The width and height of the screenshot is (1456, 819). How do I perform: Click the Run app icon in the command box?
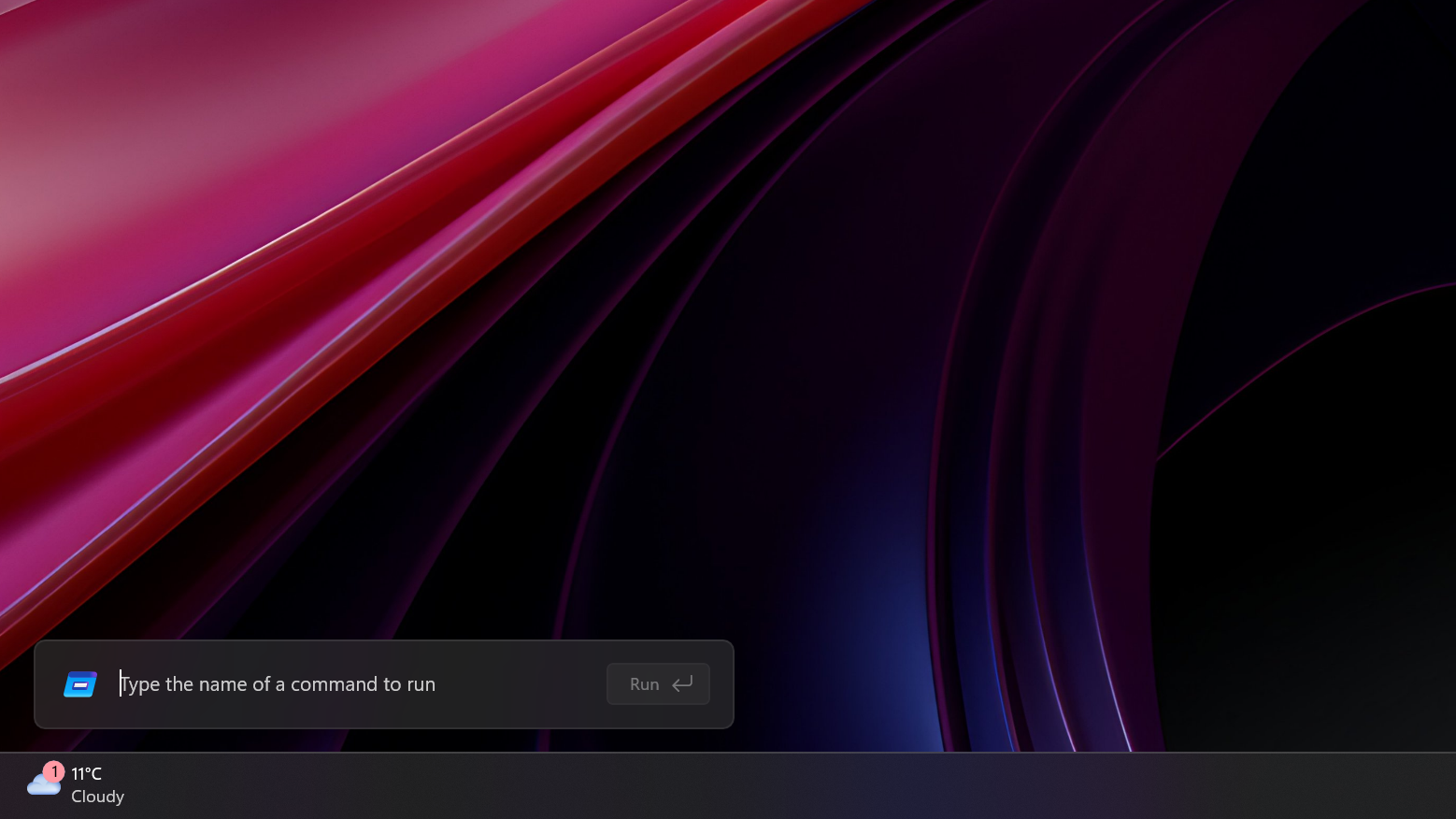click(x=80, y=684)
